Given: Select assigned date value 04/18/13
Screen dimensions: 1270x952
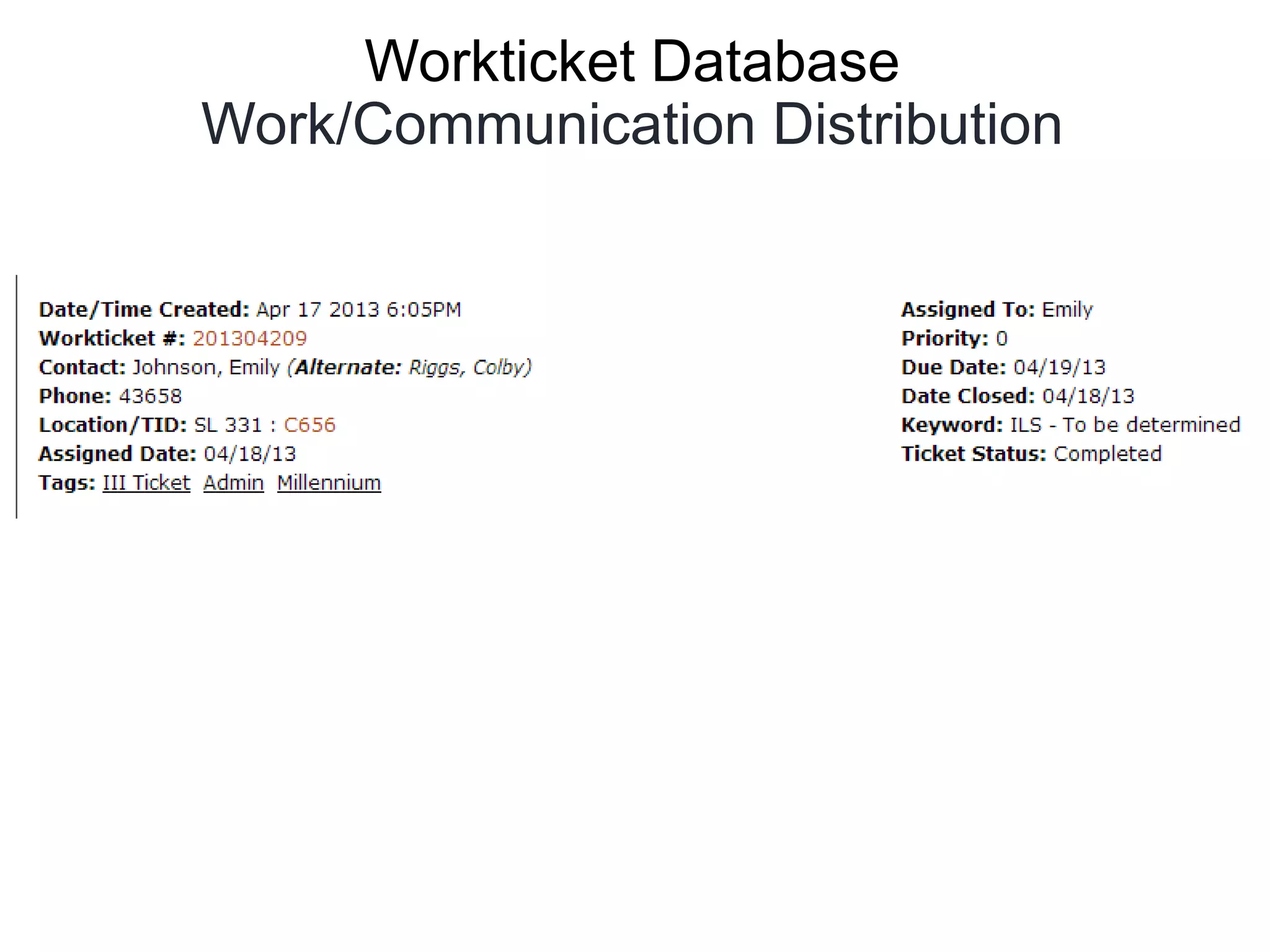Looking at the screenshot, I should (251, 454).
